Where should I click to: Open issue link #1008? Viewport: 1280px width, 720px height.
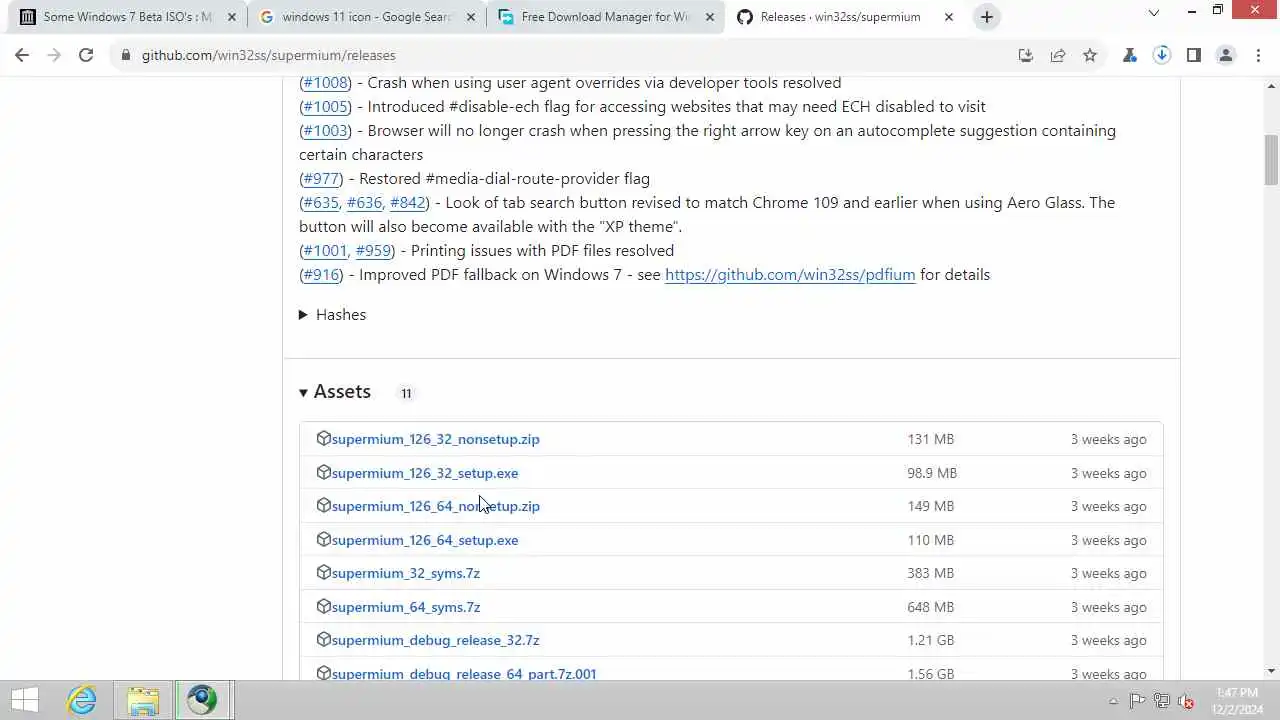pos(325,83)
